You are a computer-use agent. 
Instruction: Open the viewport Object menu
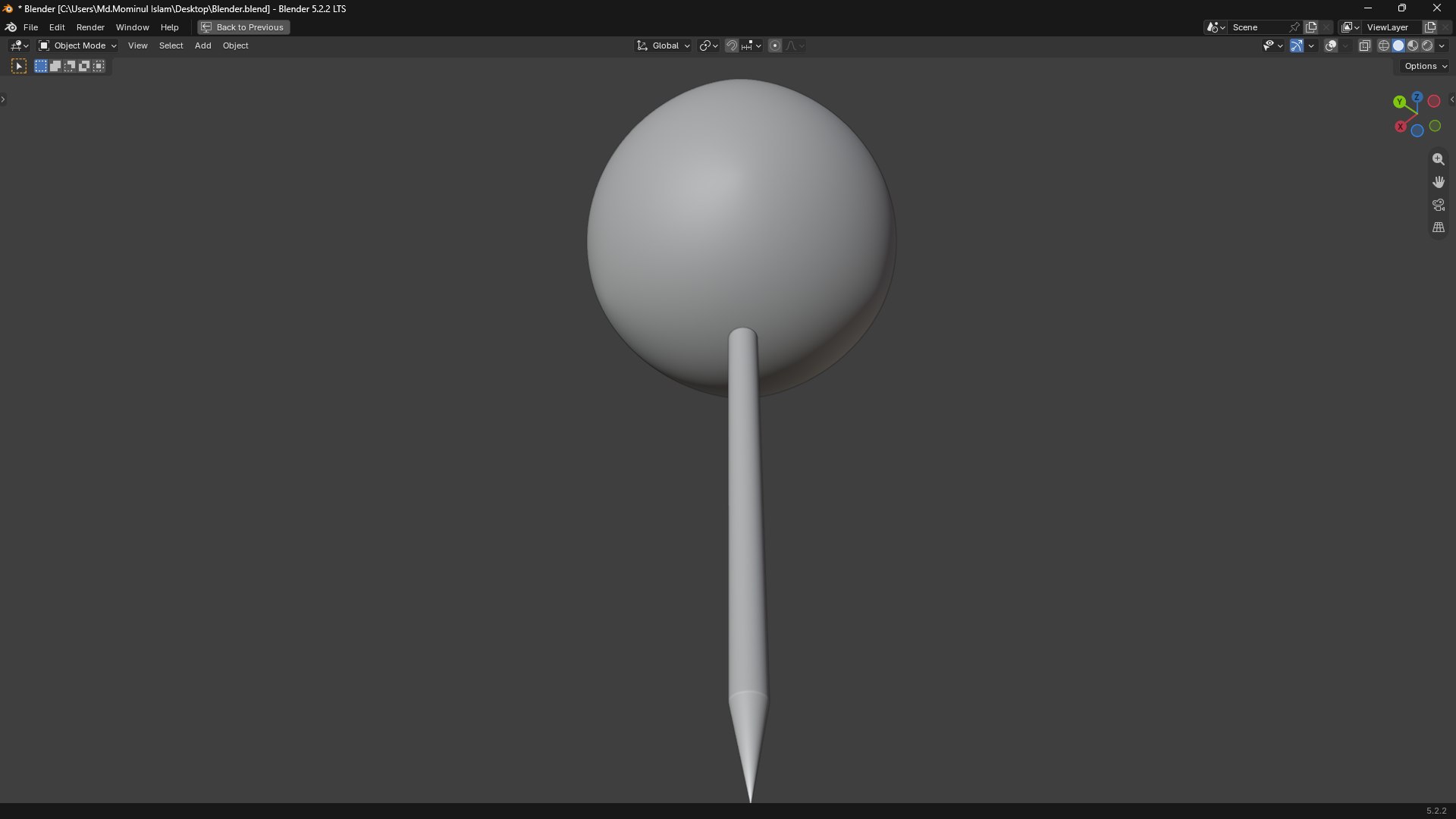pyautogui.click(x=235, y=45)
